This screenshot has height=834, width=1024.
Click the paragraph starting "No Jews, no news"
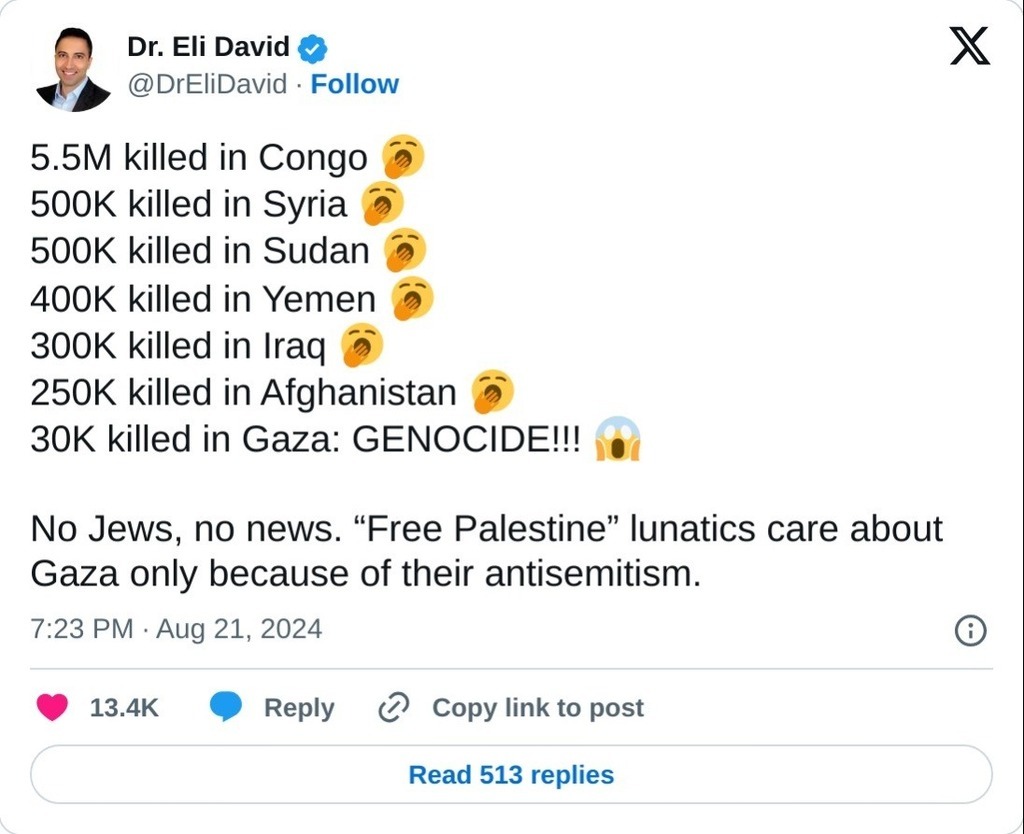coord(486,551)
